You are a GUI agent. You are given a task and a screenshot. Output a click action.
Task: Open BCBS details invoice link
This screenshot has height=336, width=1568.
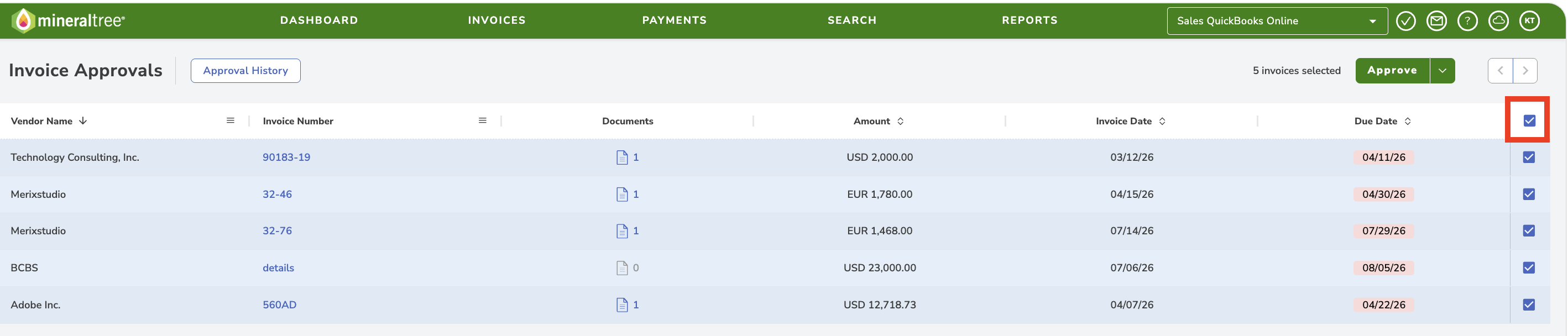(278, 269)
